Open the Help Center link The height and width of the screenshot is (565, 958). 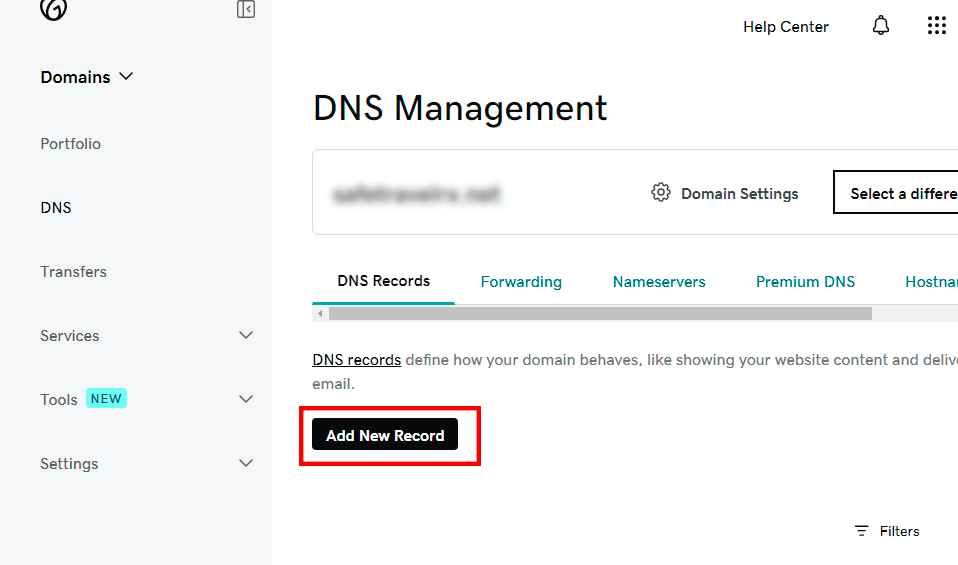click(785, 27)
